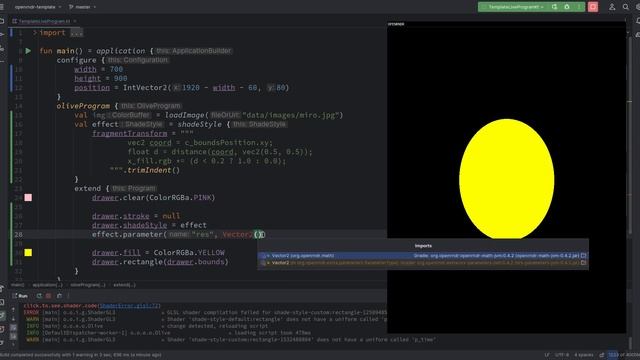This screenshot has height=360, width=640.
Task: Click main() breadcrumb
Action: point(18,285)
